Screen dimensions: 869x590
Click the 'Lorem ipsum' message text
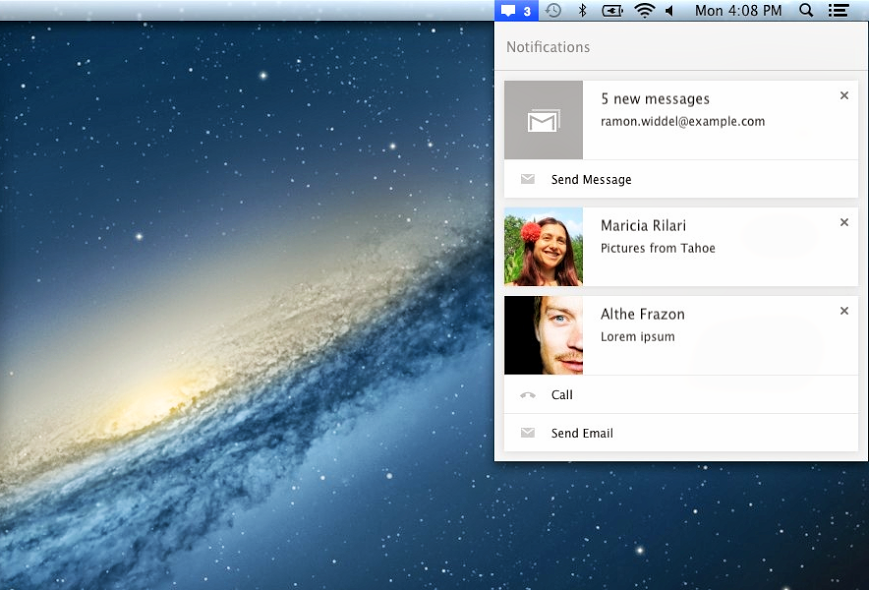coord(638,336)
